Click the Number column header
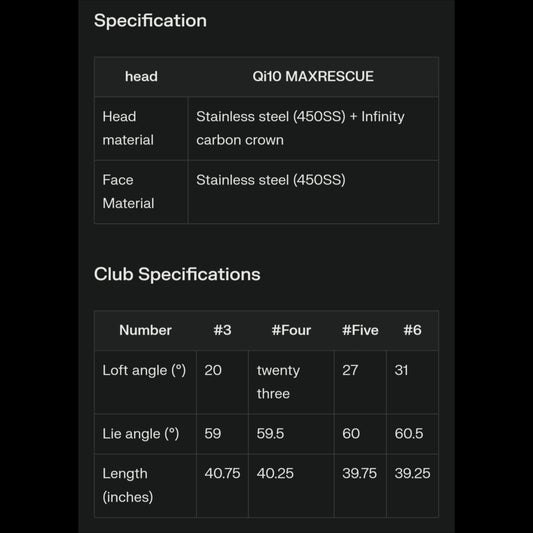This screenshot has height=533, width=533. [145, 330]
